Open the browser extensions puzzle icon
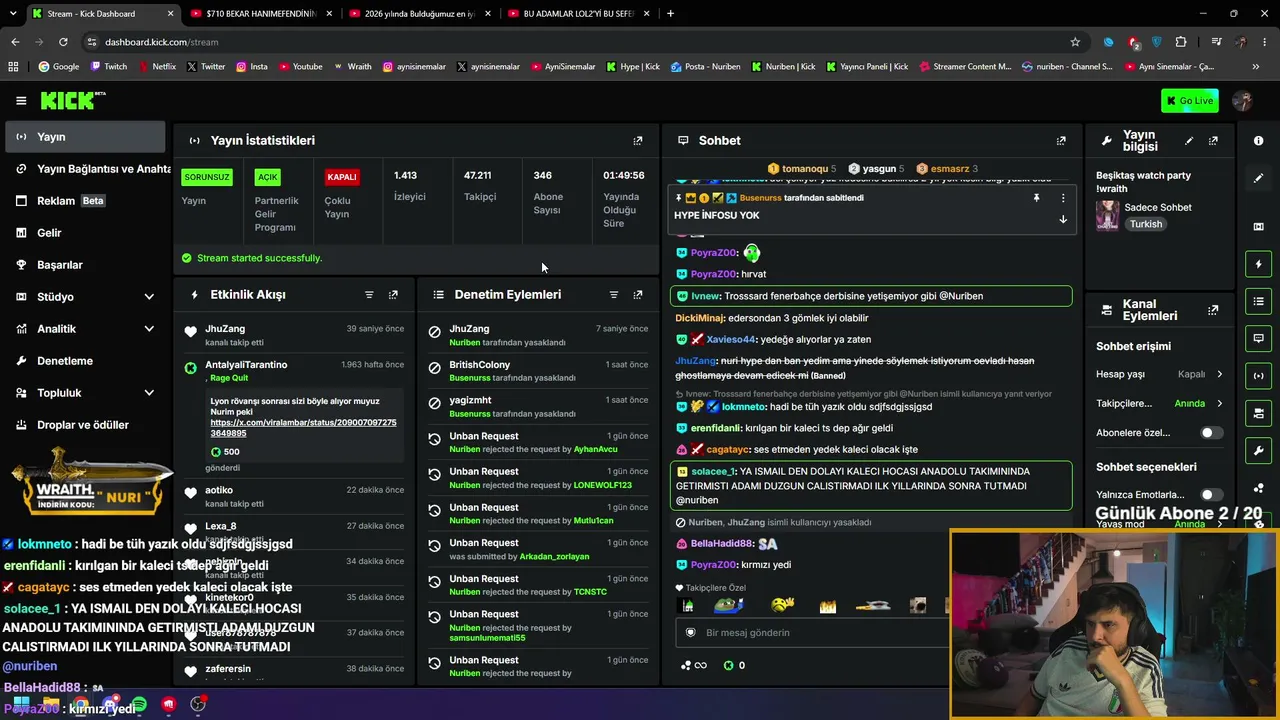 tap(1181, 42)
